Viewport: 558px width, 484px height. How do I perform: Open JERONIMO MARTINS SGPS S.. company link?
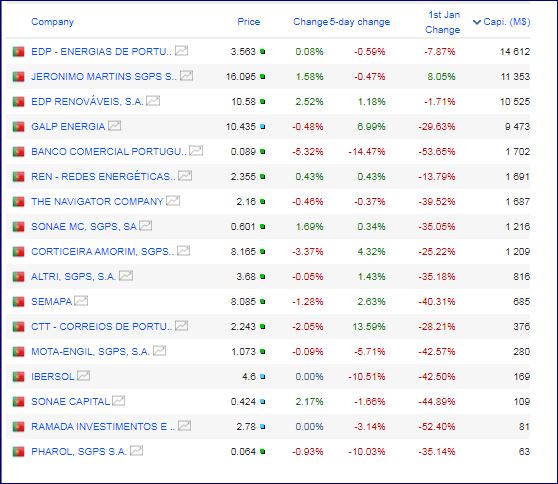tap(104, 77)
